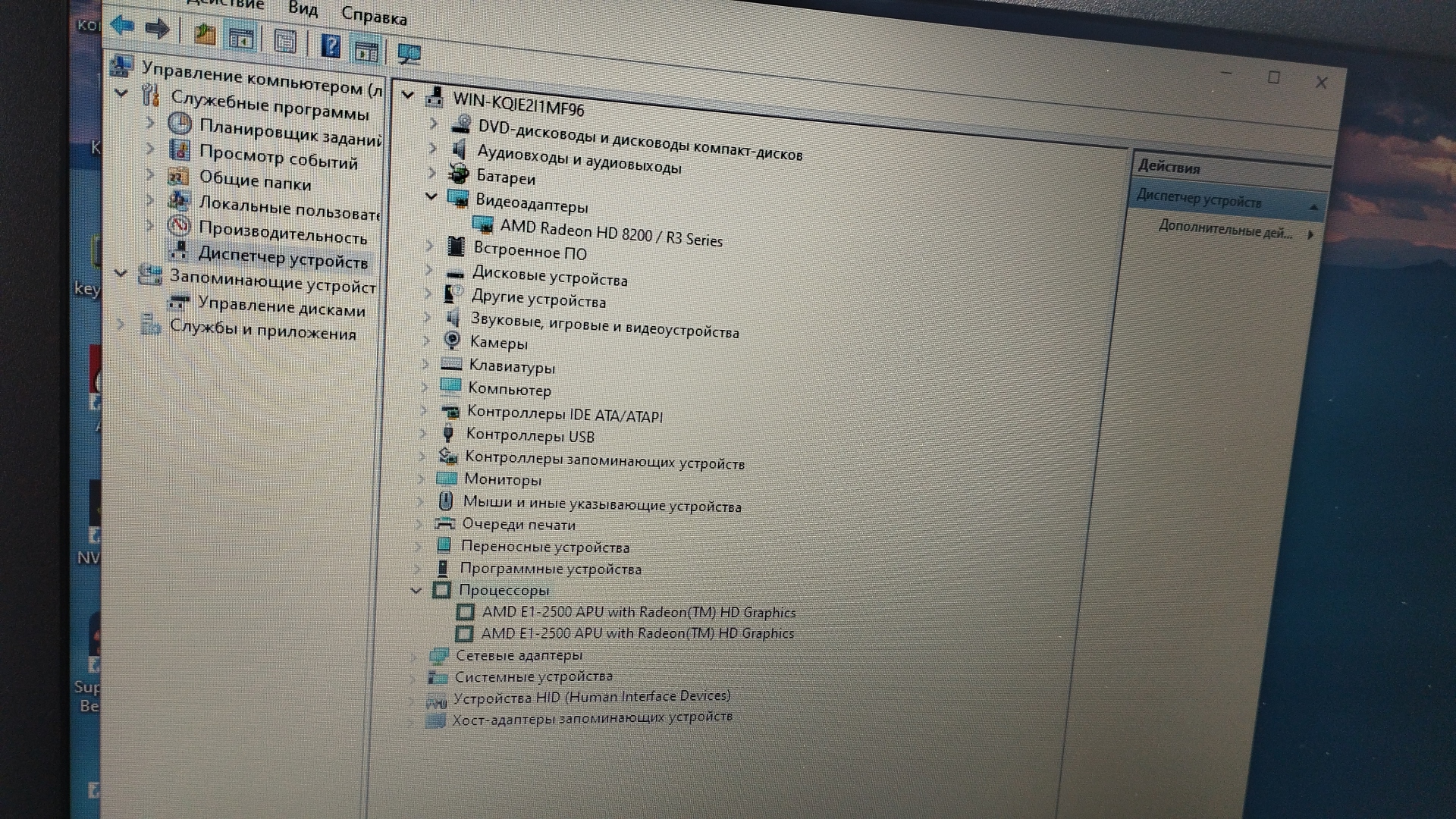Image resolution: width=1456 pixels, height=819 pixels.
Task: Click the up-one-level folder toolbar icon
Action: pos(204,34)
